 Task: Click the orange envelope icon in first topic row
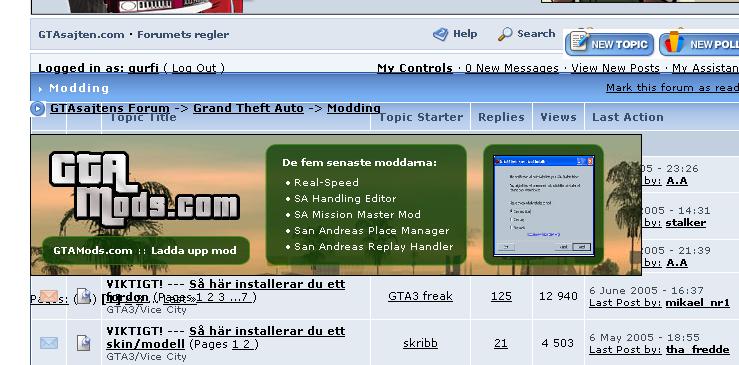click(x=49, y=296)
